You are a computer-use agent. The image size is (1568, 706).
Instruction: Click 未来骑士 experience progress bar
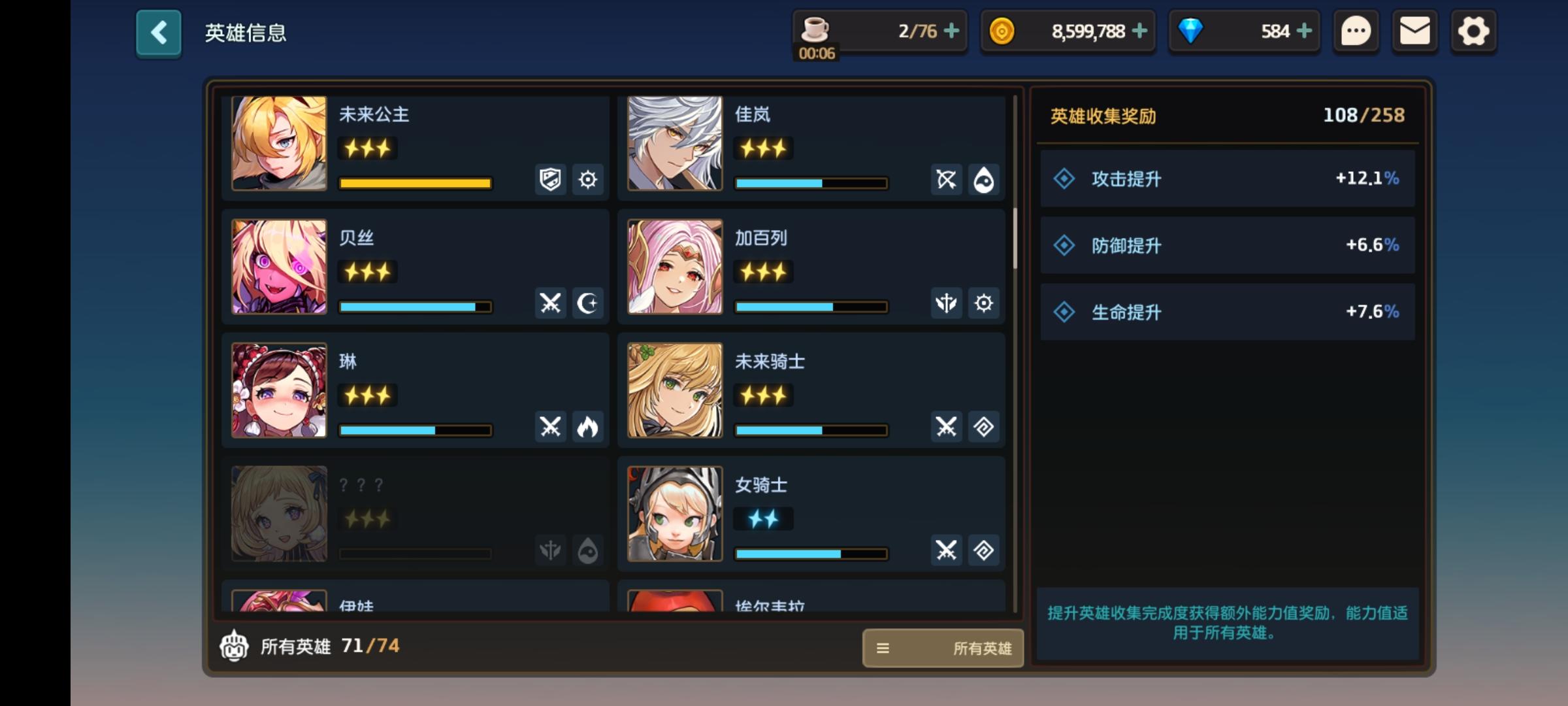pos(811,430)
